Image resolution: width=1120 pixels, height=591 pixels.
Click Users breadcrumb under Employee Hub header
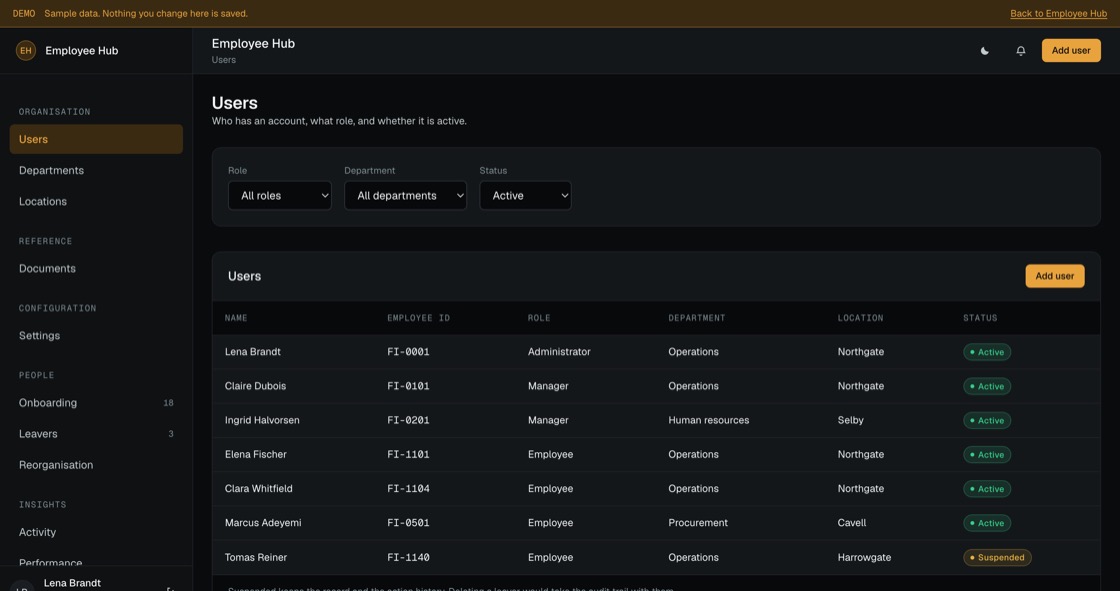click(224, 60)
